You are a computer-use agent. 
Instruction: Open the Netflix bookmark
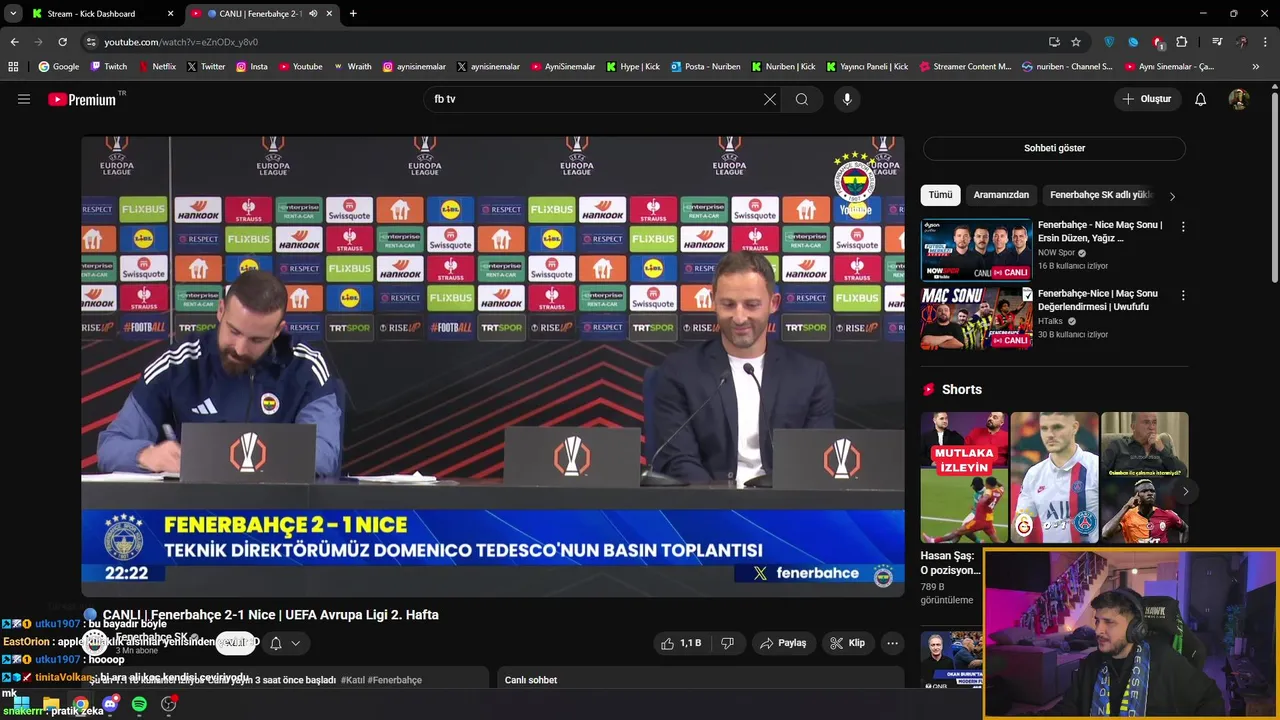(x=157, y=67)
